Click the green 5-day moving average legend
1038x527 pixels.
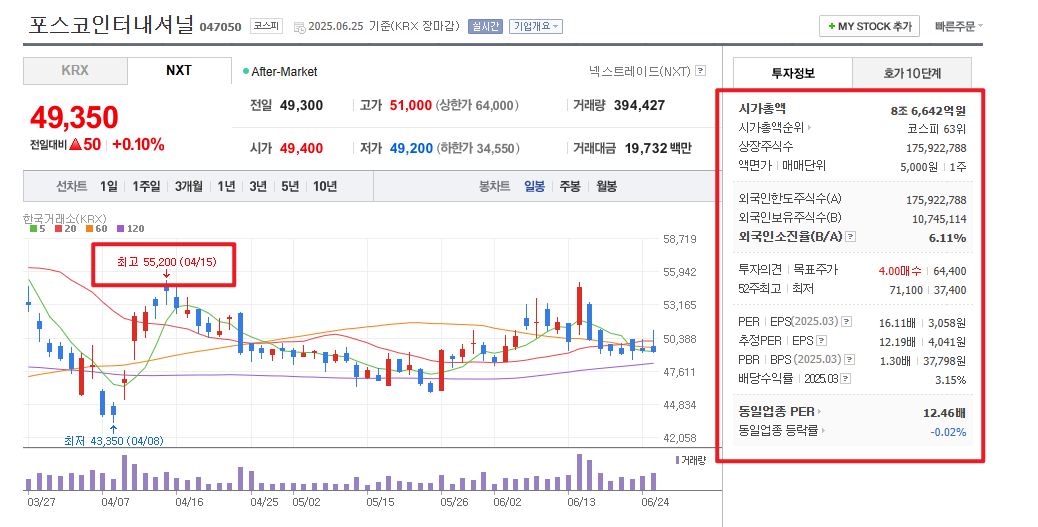click(x=38, y=228)
